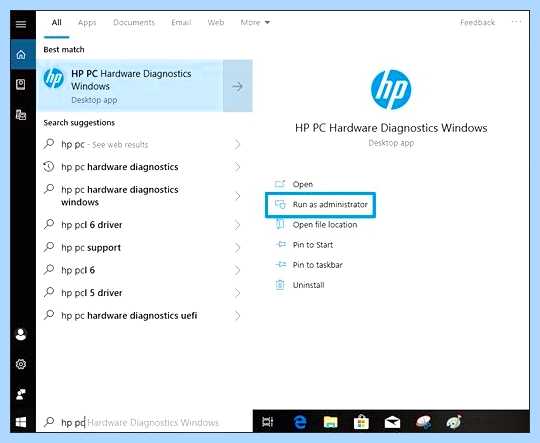Expand chevron for 'hp pc hardware diagnostics uefi'
Viewport: 540px width, 443px height.
pyautogui.click(x=237, y=315)
